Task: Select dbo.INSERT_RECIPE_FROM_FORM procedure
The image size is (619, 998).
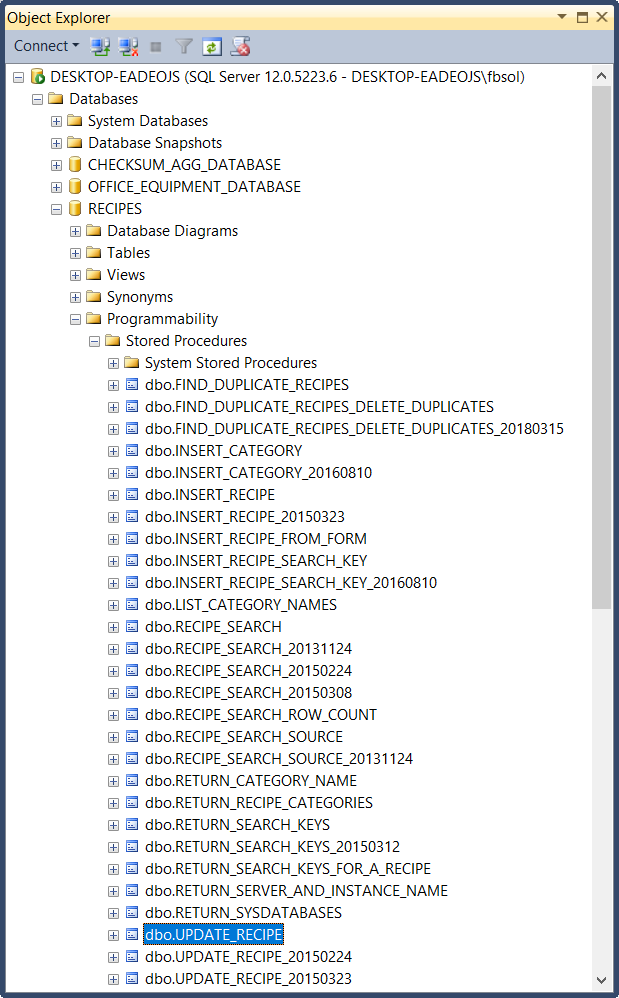Action: tap(256, 539)
